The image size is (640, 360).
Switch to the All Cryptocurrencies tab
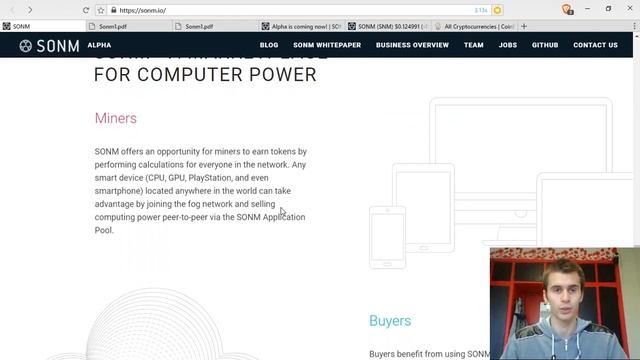point(475,26)
